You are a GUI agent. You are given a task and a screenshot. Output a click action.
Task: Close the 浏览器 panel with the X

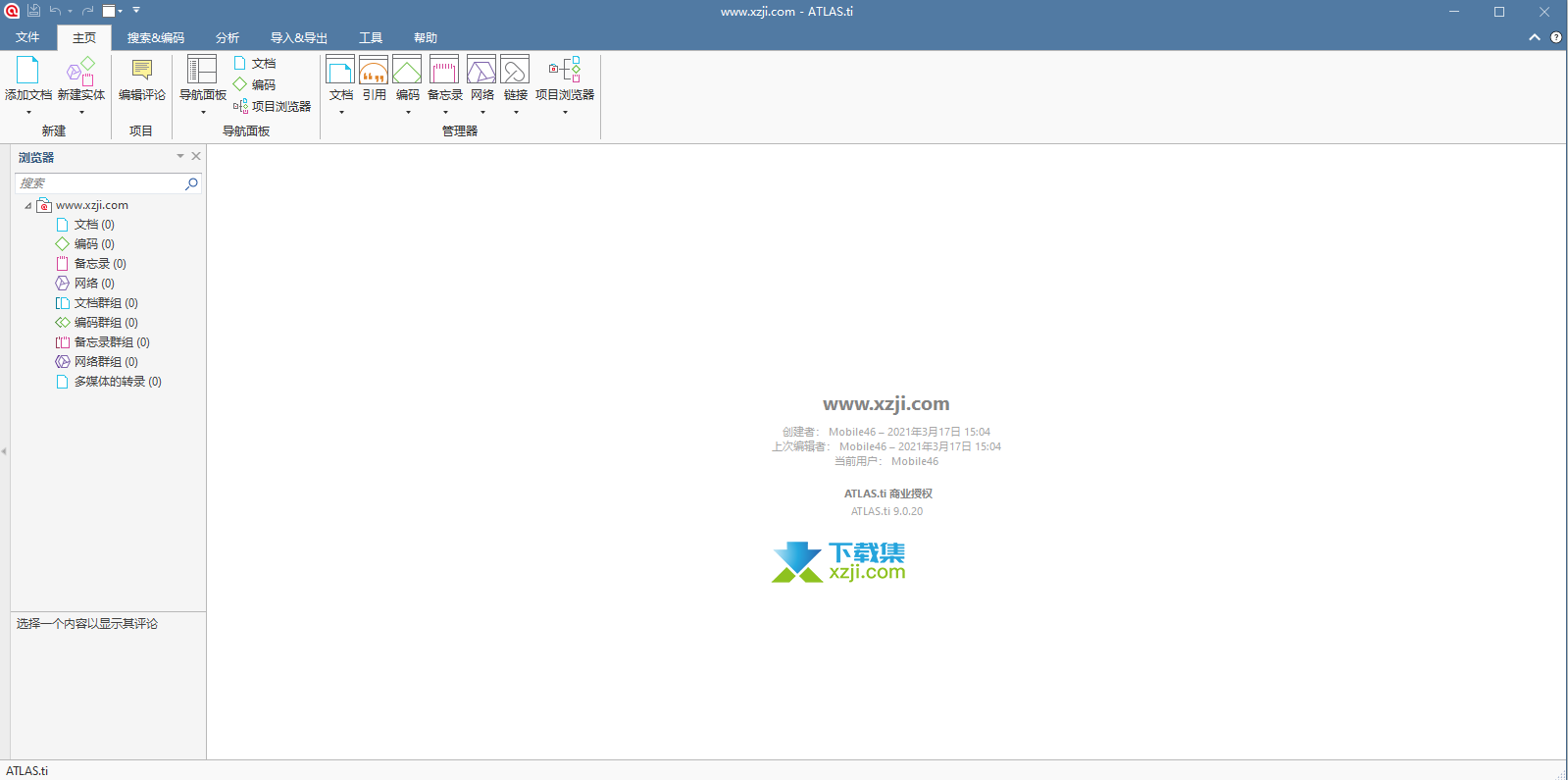(x=196, y=156)
